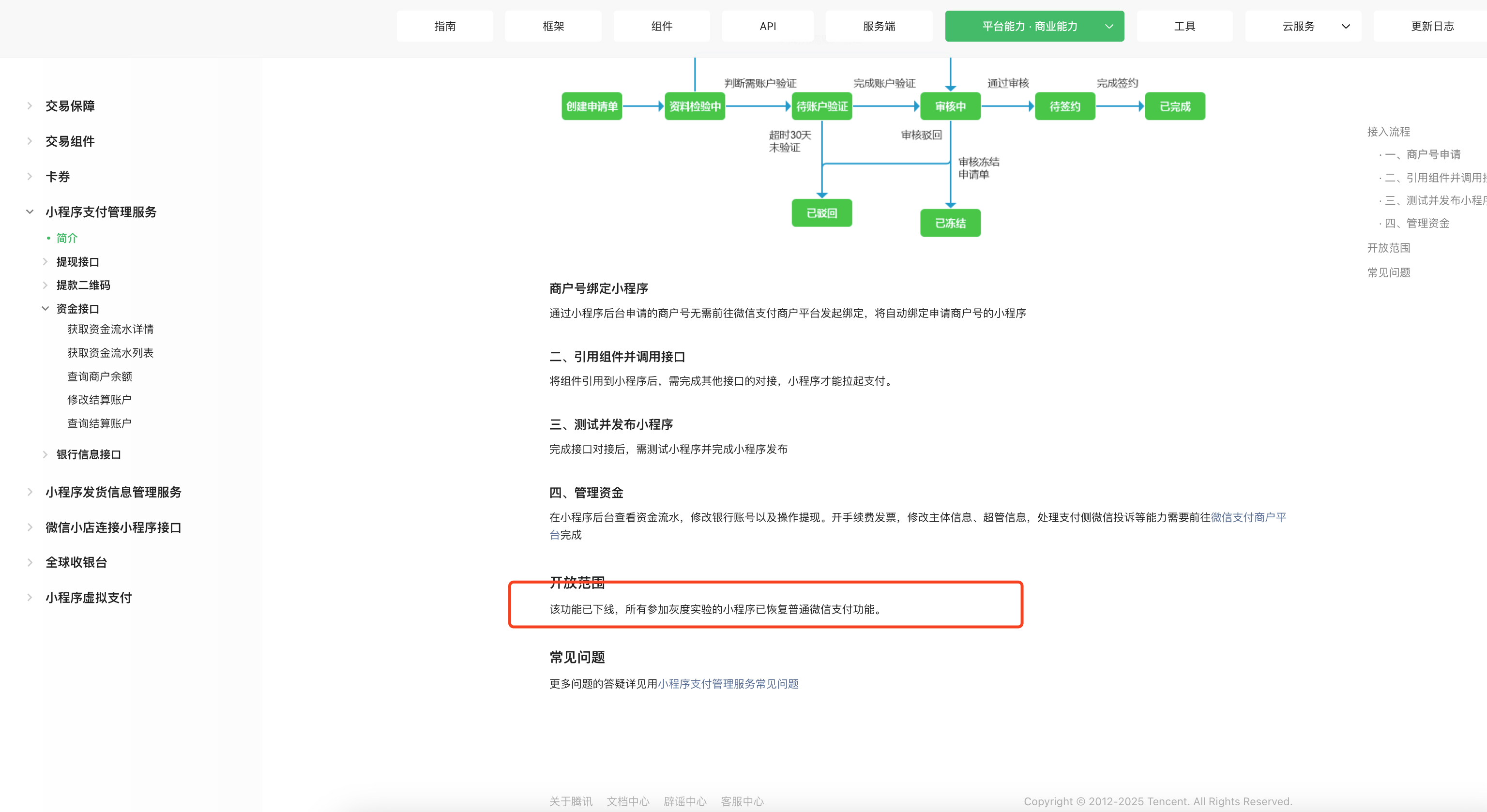This screenshot has width=1487, height=812.
Task: Expand the 银行信息接口 chevron arrow
Action: click(x=45, y=455)
